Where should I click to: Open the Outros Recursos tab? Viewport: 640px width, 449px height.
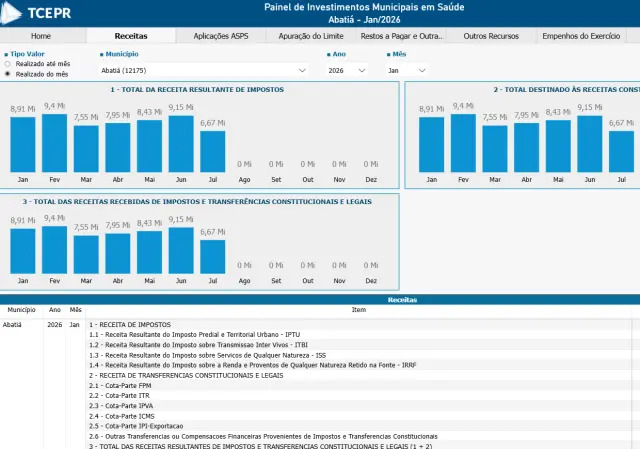tap(491, 36)
